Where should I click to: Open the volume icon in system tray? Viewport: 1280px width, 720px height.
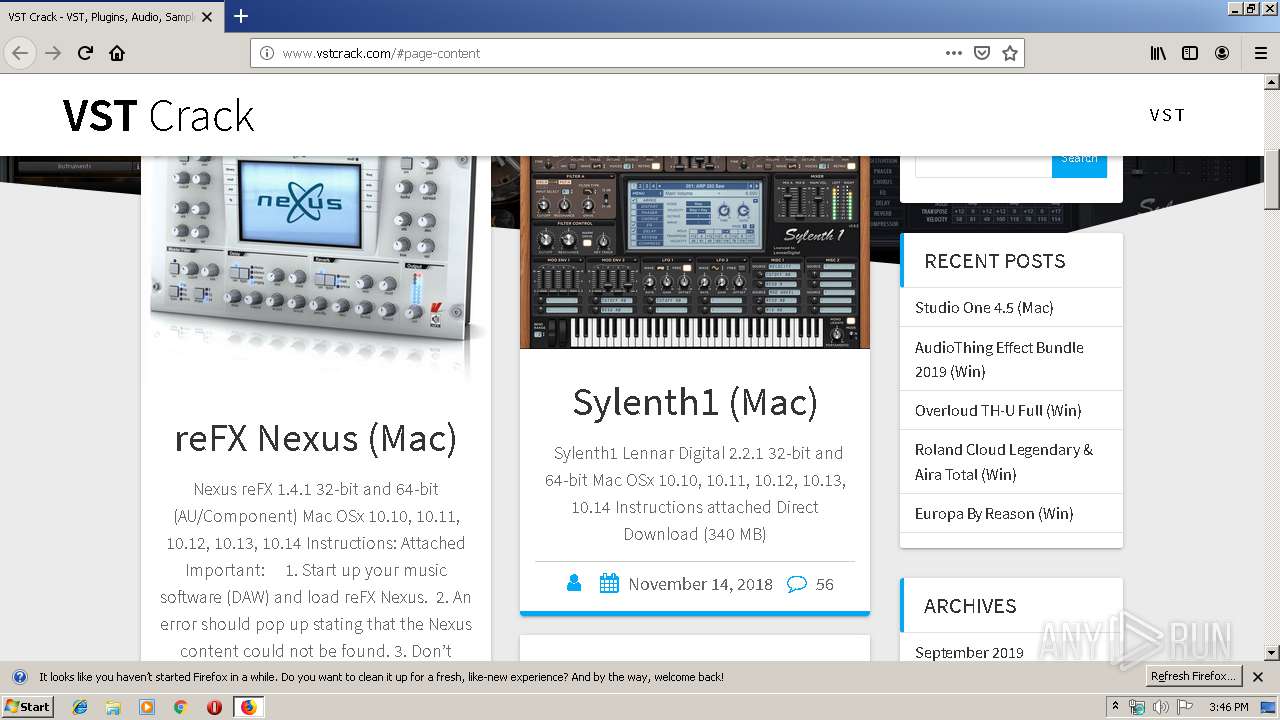[1161, 707]
